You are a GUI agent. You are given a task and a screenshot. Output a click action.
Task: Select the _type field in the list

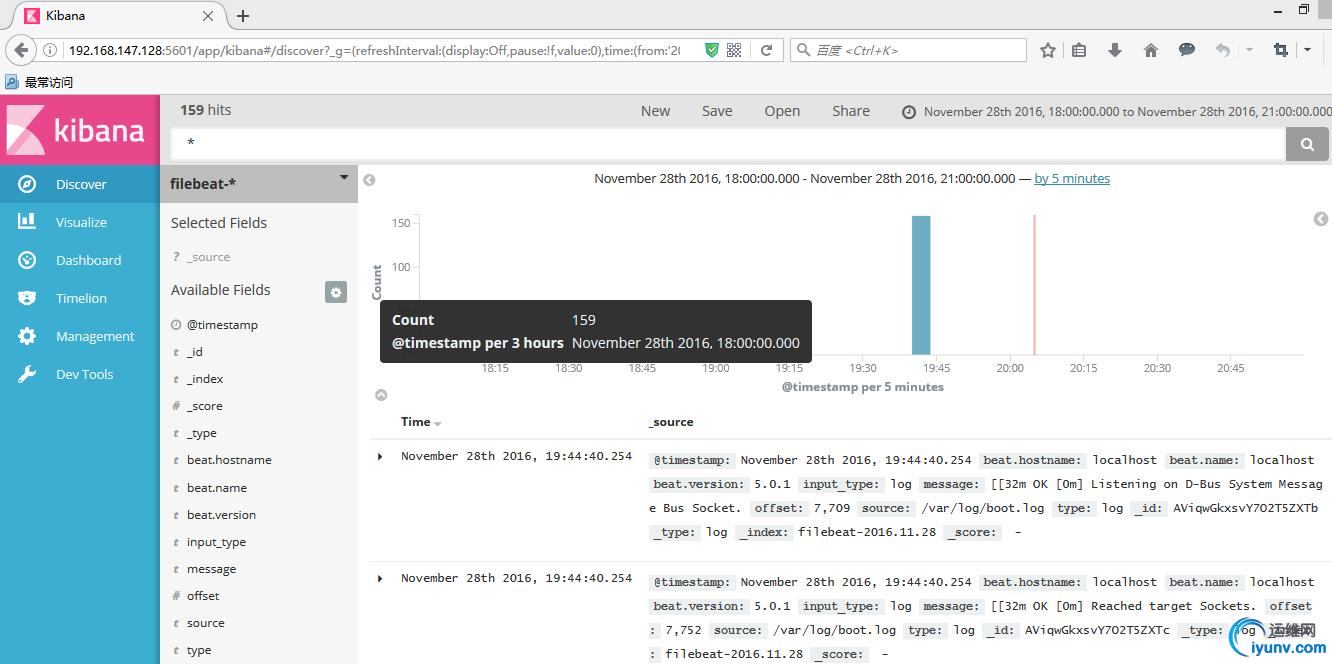pos(202,433)
